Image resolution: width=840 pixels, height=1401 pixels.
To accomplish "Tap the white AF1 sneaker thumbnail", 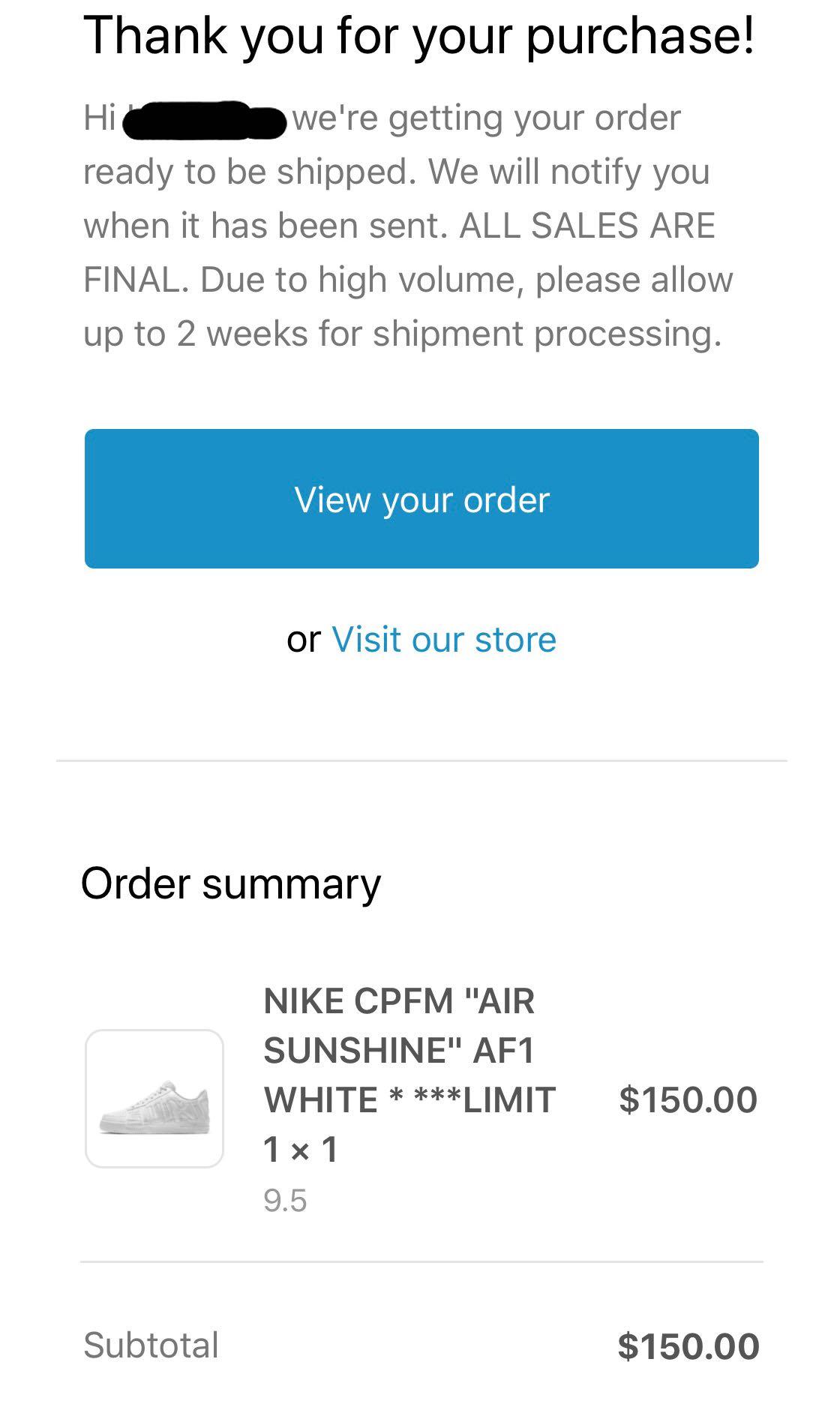I will point(154,1099).
